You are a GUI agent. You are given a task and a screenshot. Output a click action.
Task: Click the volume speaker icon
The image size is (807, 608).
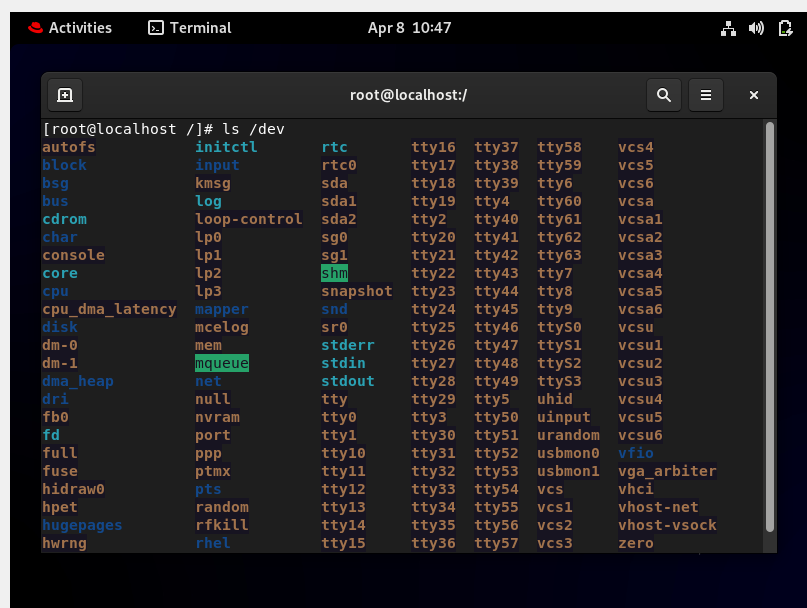(x=756, y=28)
